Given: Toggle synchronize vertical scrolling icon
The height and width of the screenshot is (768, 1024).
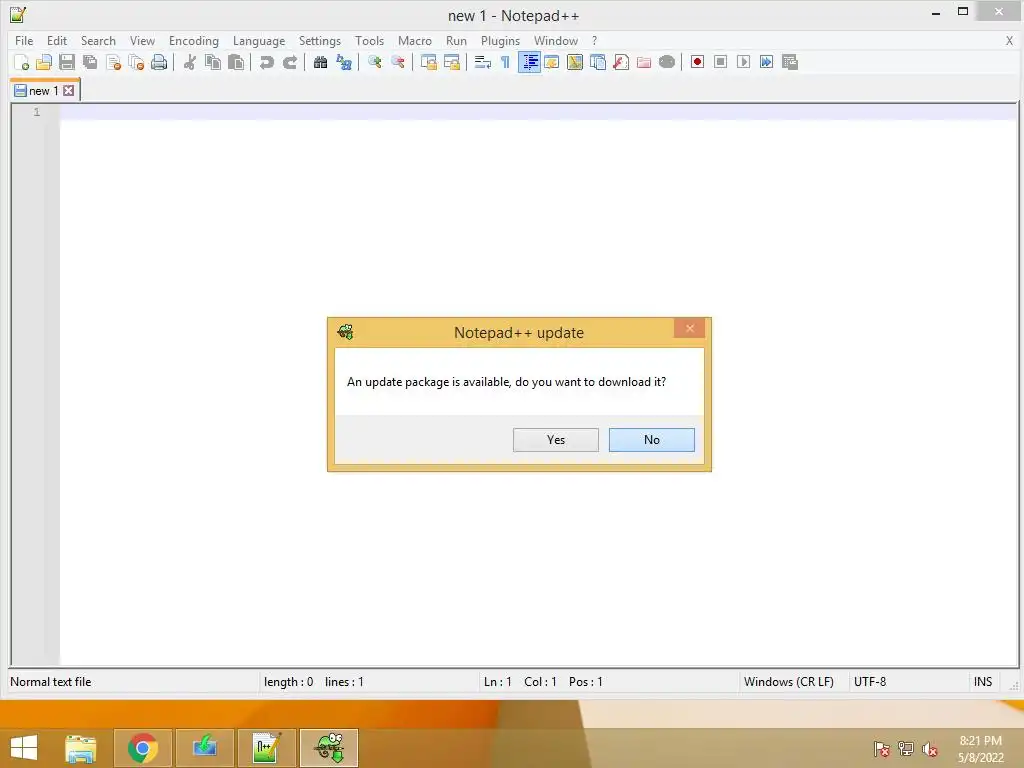Looking at the screenshot, I should tap(428, 62).
